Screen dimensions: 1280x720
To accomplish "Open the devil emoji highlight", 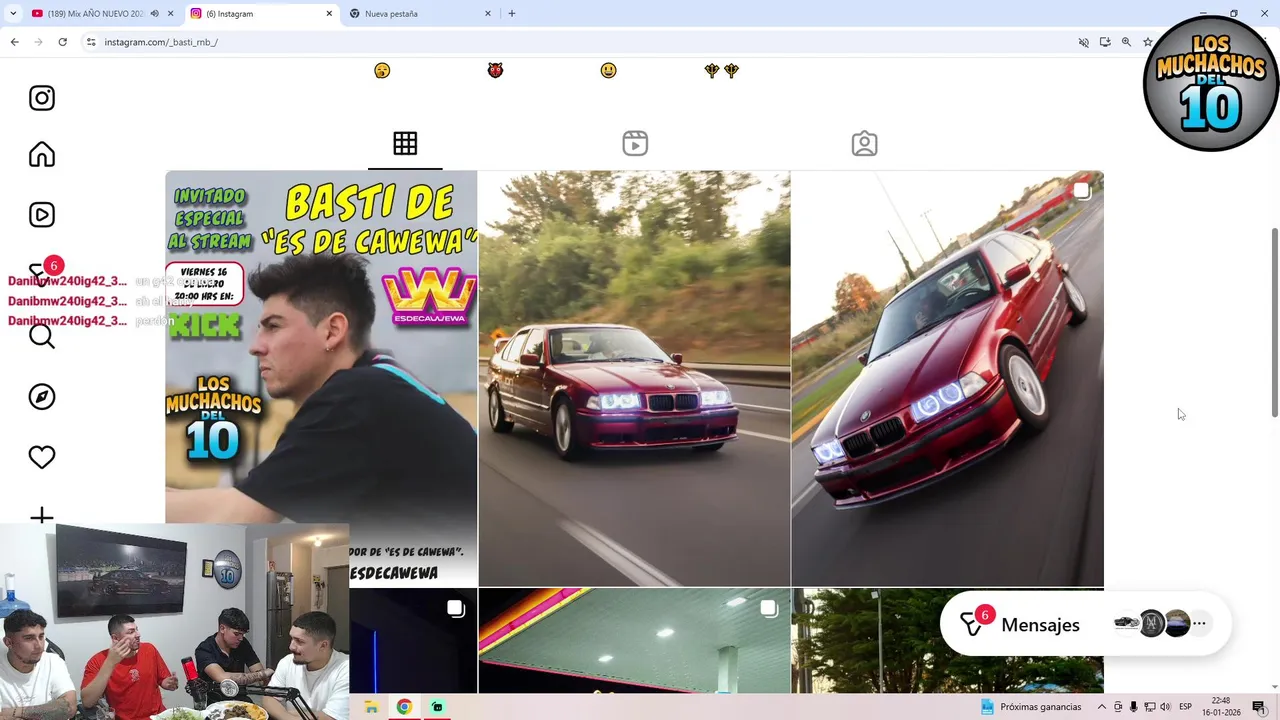I will [x=495, y=70].
